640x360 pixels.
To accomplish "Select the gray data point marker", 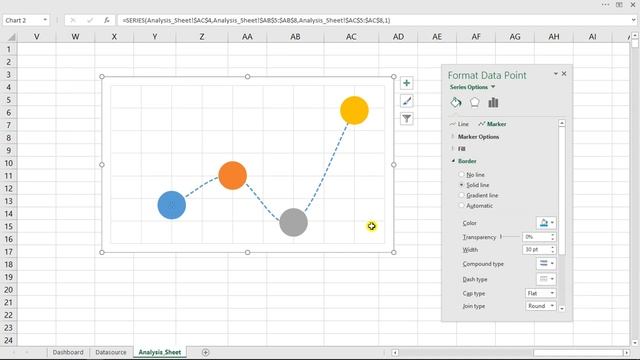I will pyautogui.click(x=293, y=222).
